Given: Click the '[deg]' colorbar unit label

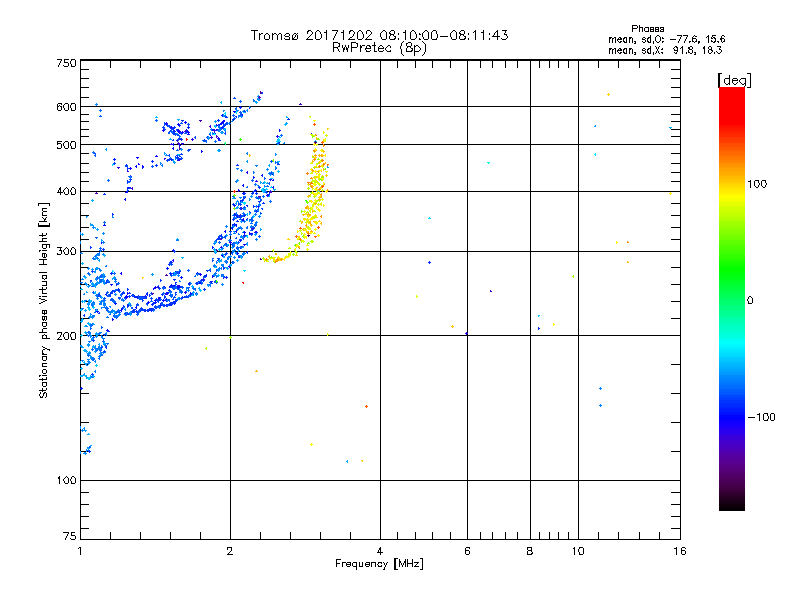Looking at the screenshot, I should pyautogui.click(x=734, y=80).
